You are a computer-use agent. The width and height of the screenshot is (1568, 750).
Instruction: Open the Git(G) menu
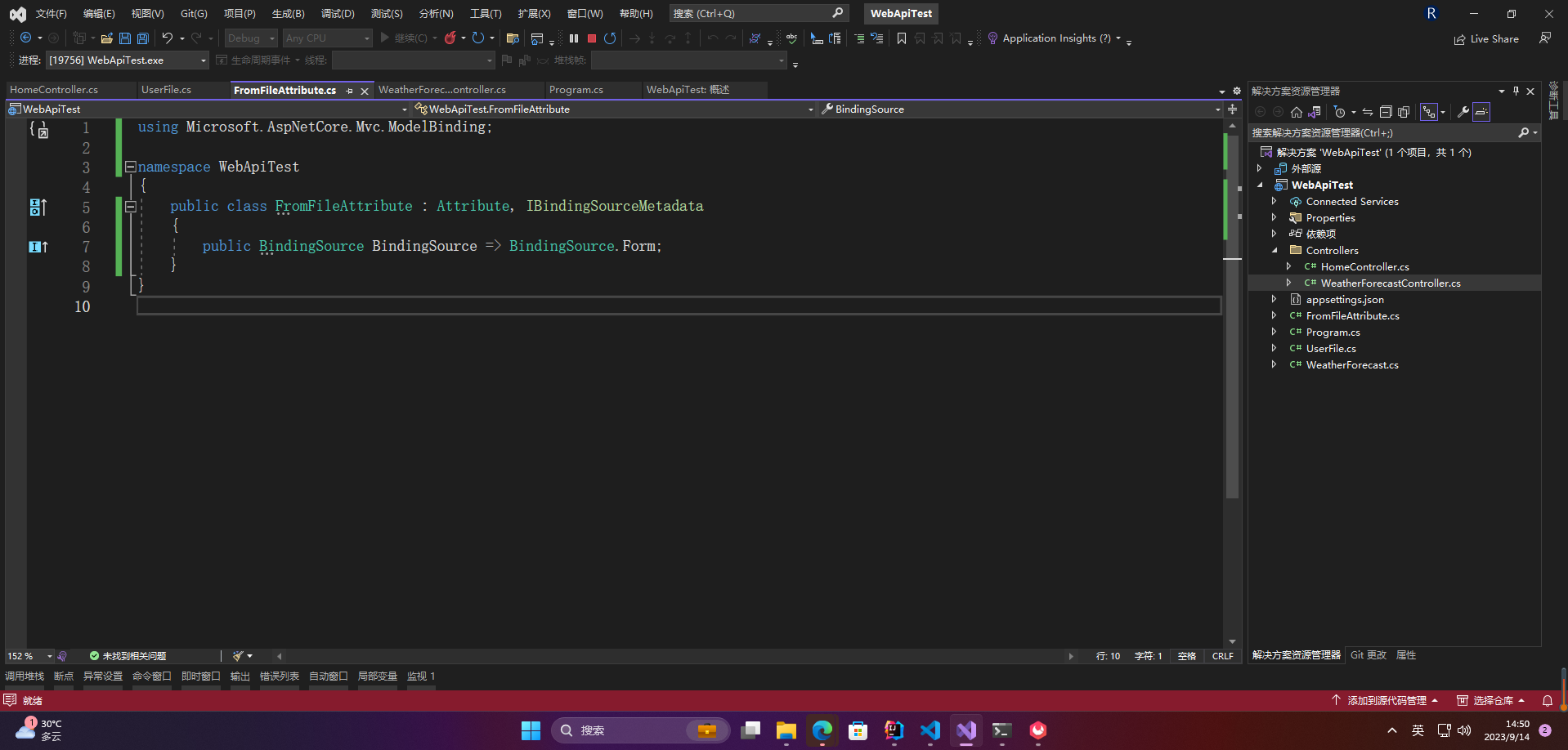(194, 14)
